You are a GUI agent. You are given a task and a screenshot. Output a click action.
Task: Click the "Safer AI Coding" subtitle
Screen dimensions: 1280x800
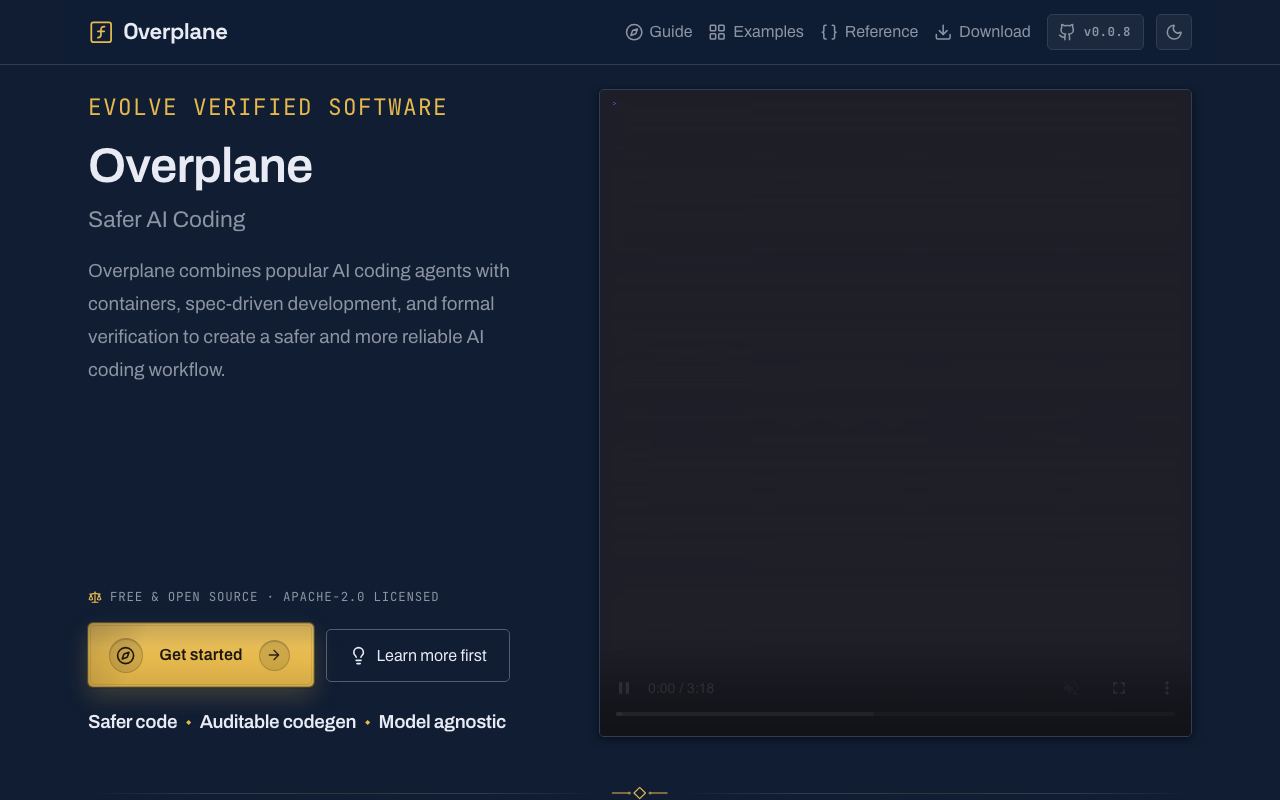[167, 219]
